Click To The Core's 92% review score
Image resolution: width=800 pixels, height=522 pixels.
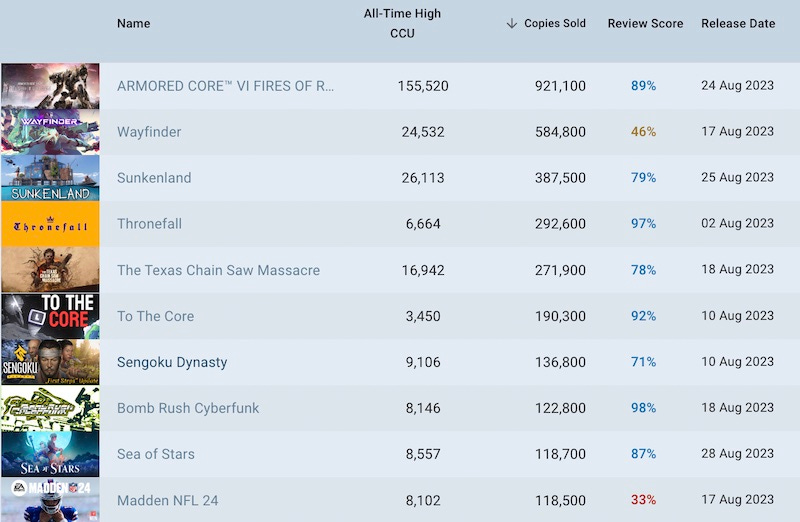pos(643,316)
